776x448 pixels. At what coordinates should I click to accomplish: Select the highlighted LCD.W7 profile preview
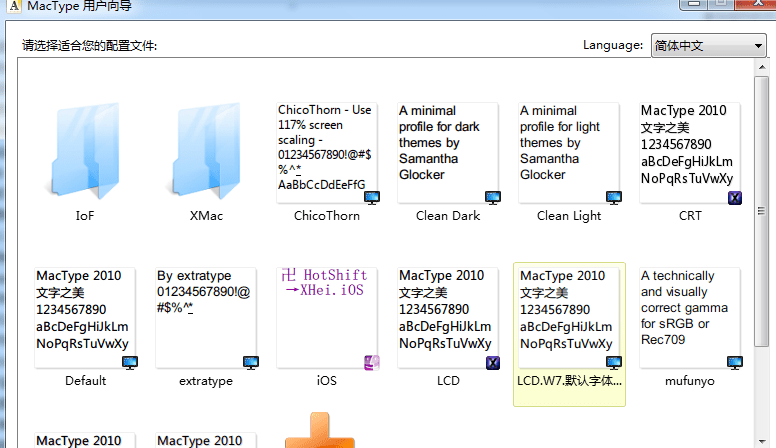pos(569,318)
